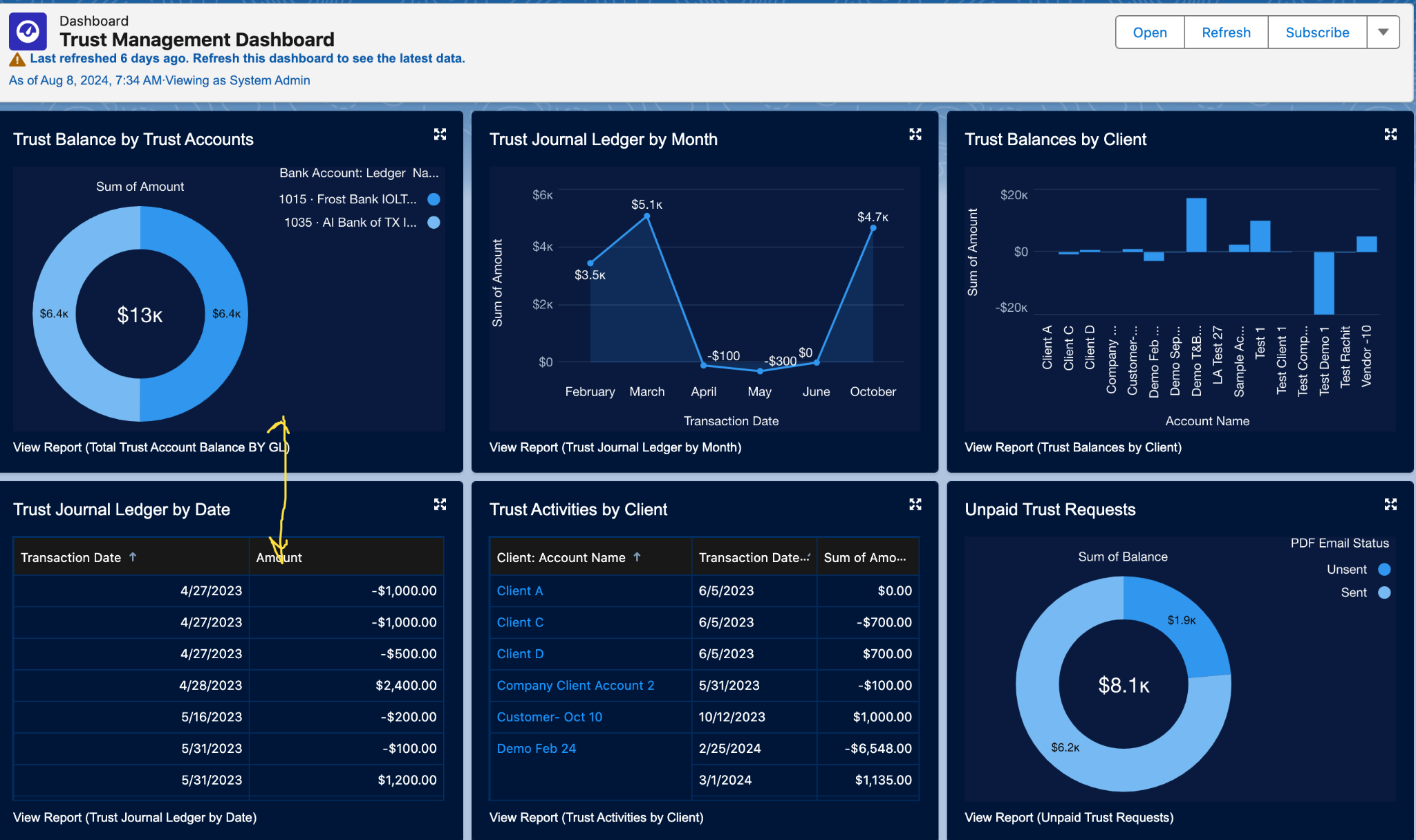Open Company Client Account 2 link
Image resolution: width=1416 pixels, height=840 pixels.
point(575,685)
